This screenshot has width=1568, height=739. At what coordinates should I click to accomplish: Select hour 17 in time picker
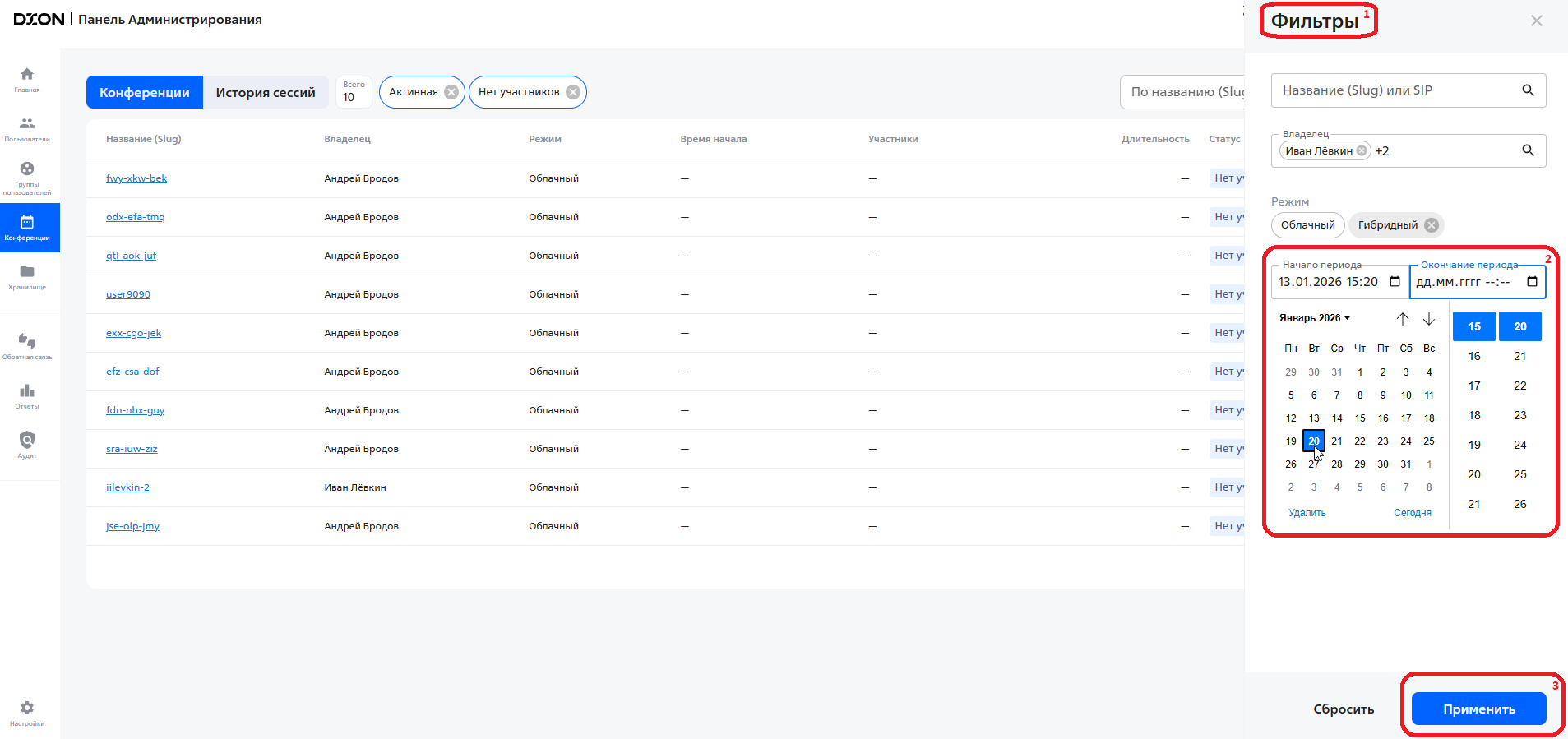pyautogui.click(x=1474, y=386)
